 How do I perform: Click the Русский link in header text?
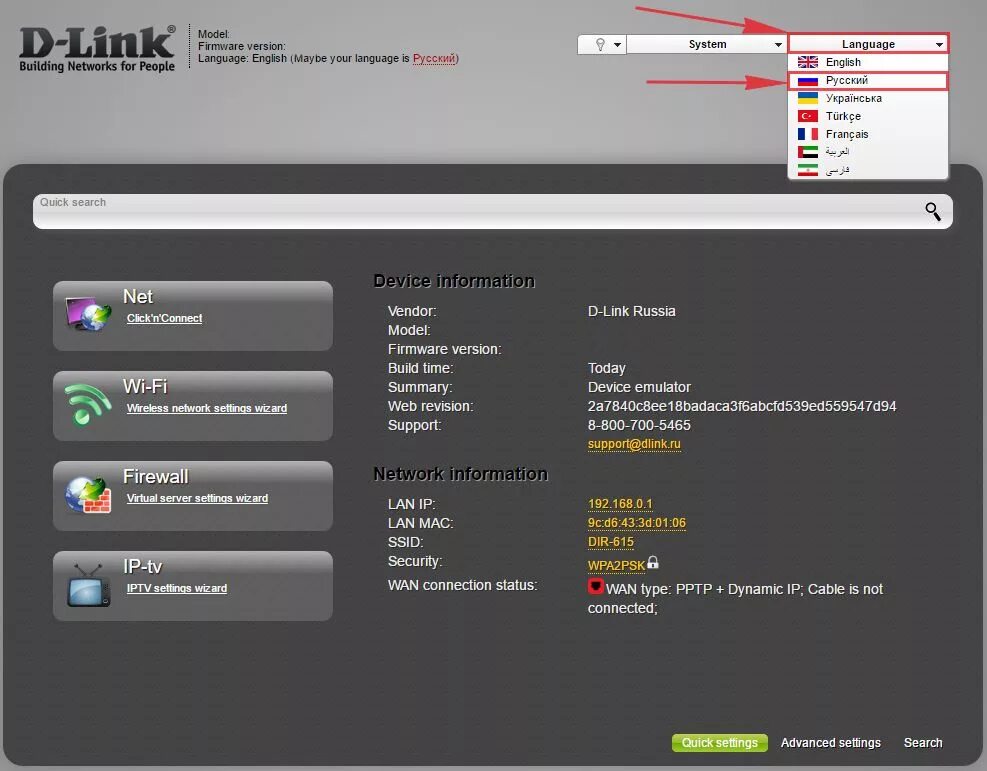click(x=434, y=59)
